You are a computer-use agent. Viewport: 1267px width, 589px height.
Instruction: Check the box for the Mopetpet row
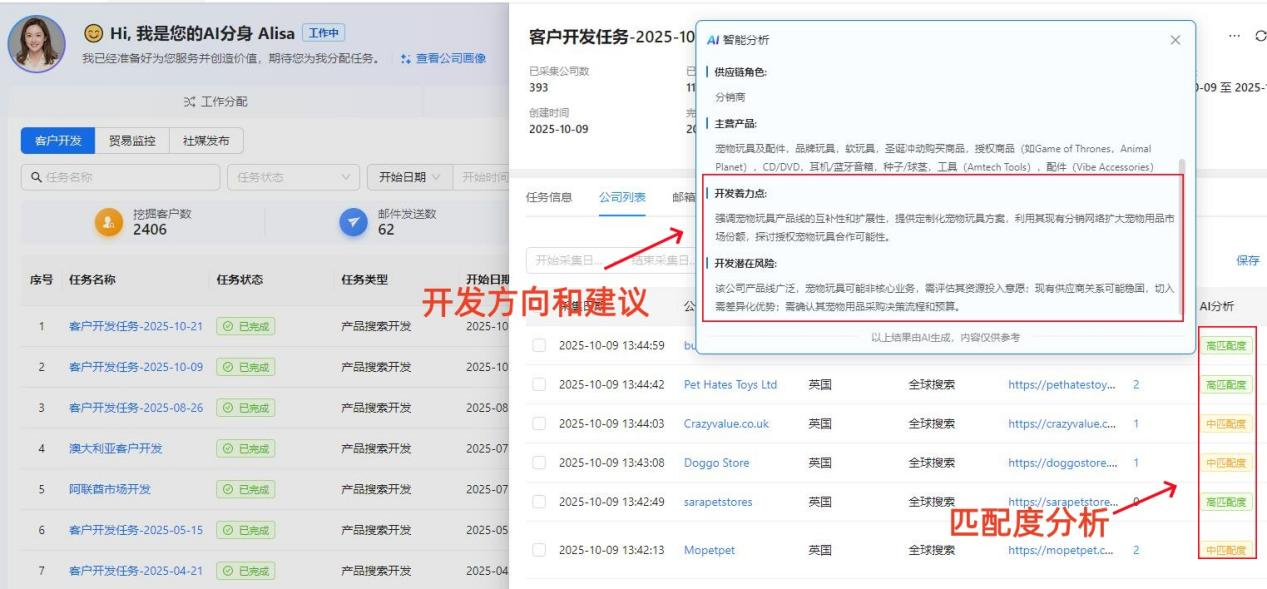click(540, 550)
